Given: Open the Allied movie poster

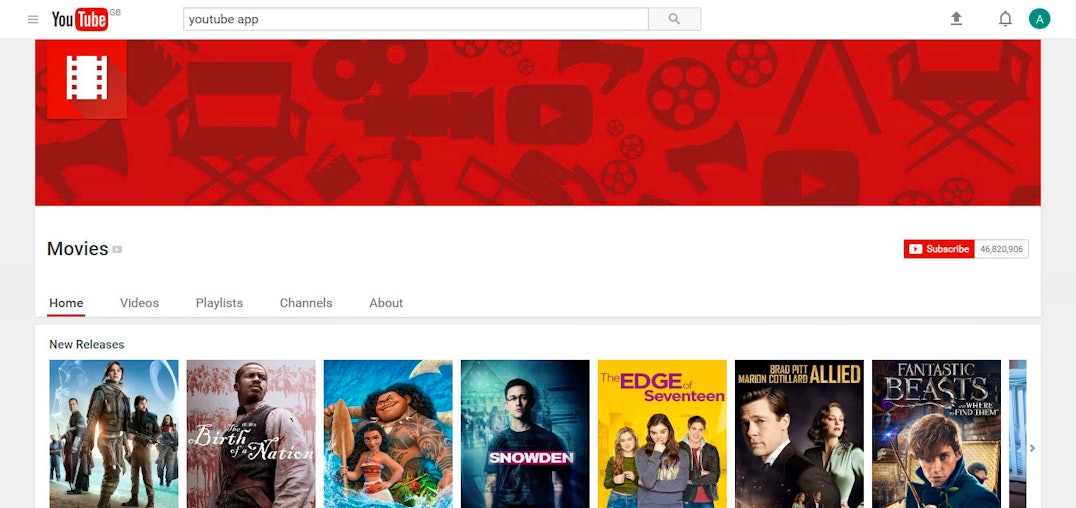Looking at the screenshot, I should 799,434.
